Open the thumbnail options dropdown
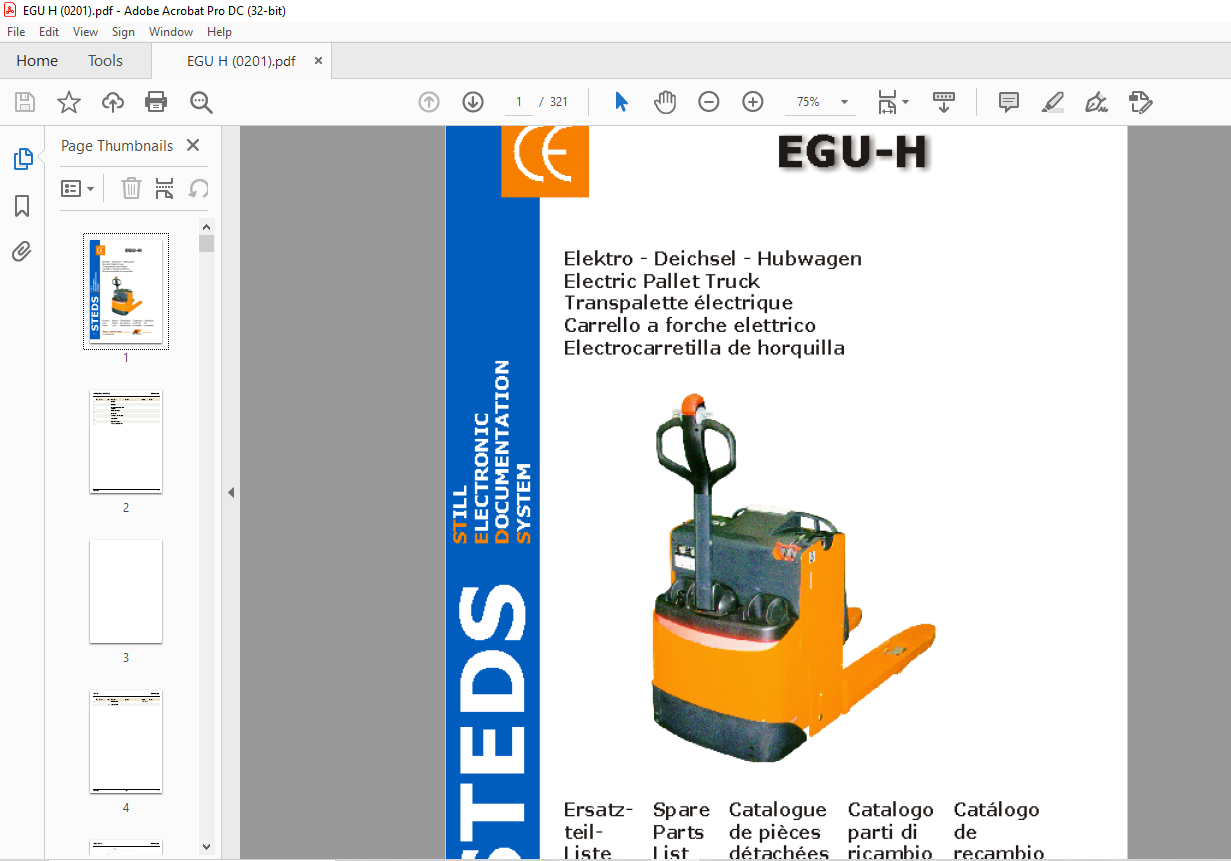The height and width of the screenshot is (861, 1231). (78, 188)
